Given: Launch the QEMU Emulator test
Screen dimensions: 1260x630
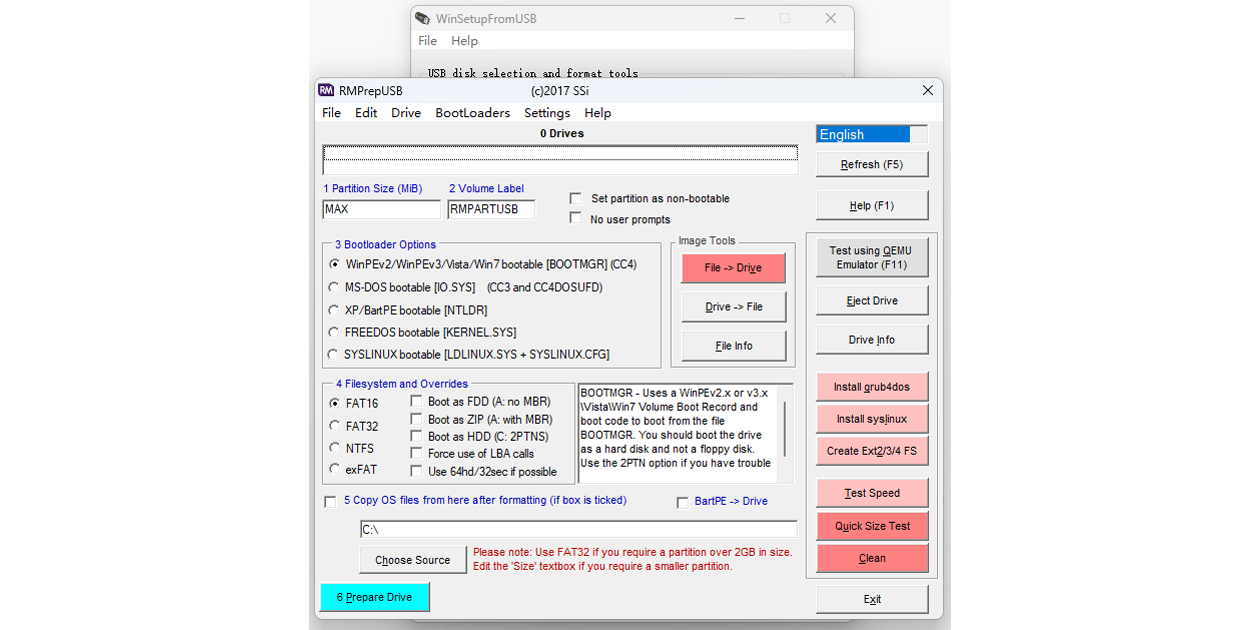Looking at the screenshot, I should pyautogui.click(x=871, y=257).
